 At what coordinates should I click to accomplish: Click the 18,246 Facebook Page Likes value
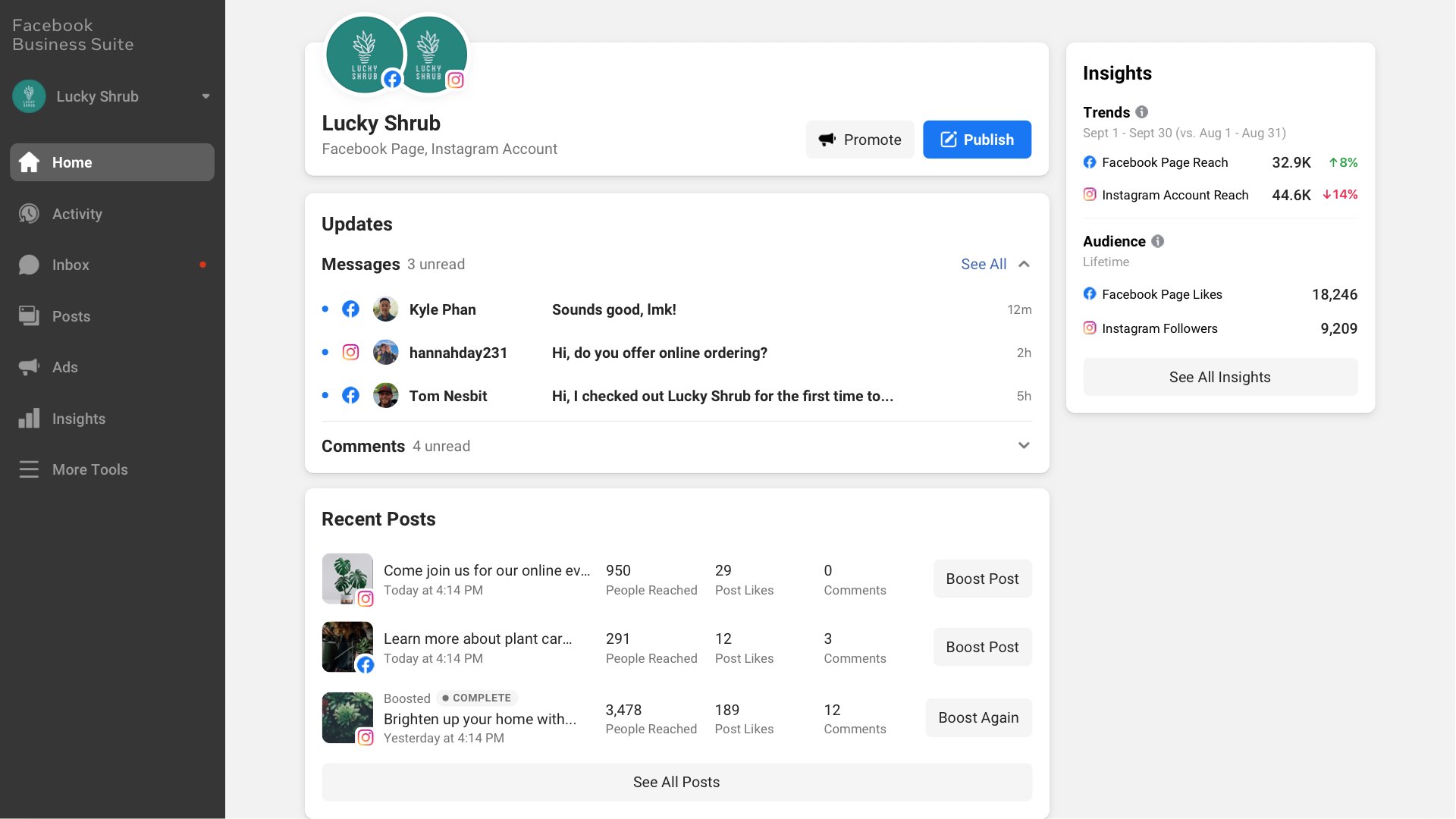coord(1335,294)
